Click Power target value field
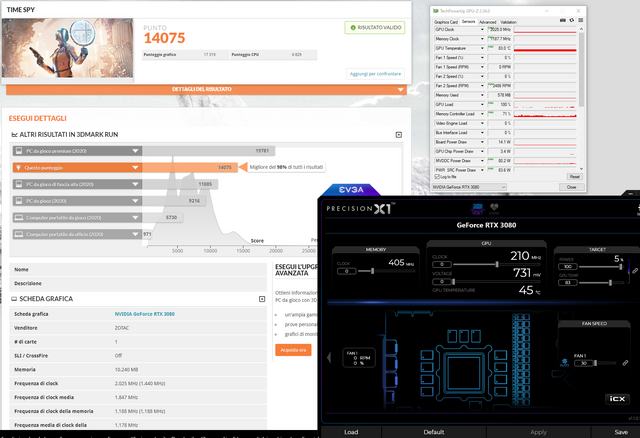 click(567, 267)
